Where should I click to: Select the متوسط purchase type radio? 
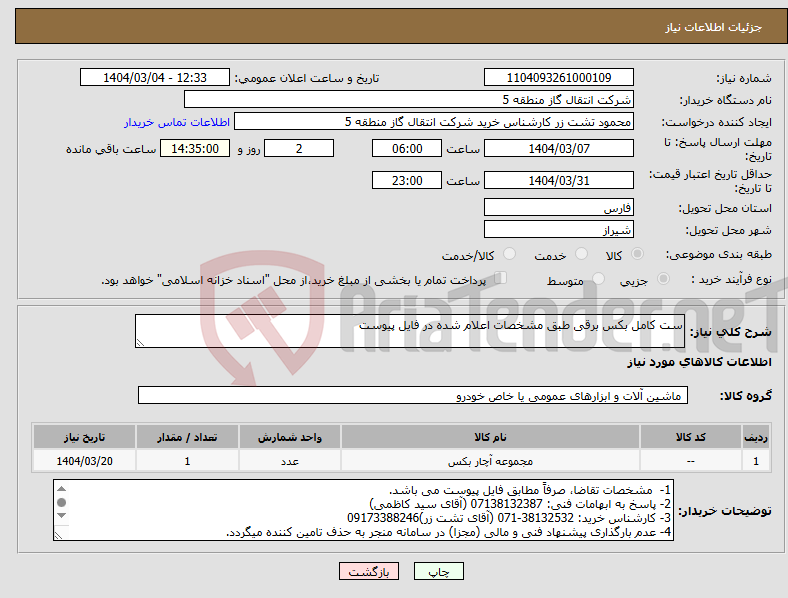(598, 278)
